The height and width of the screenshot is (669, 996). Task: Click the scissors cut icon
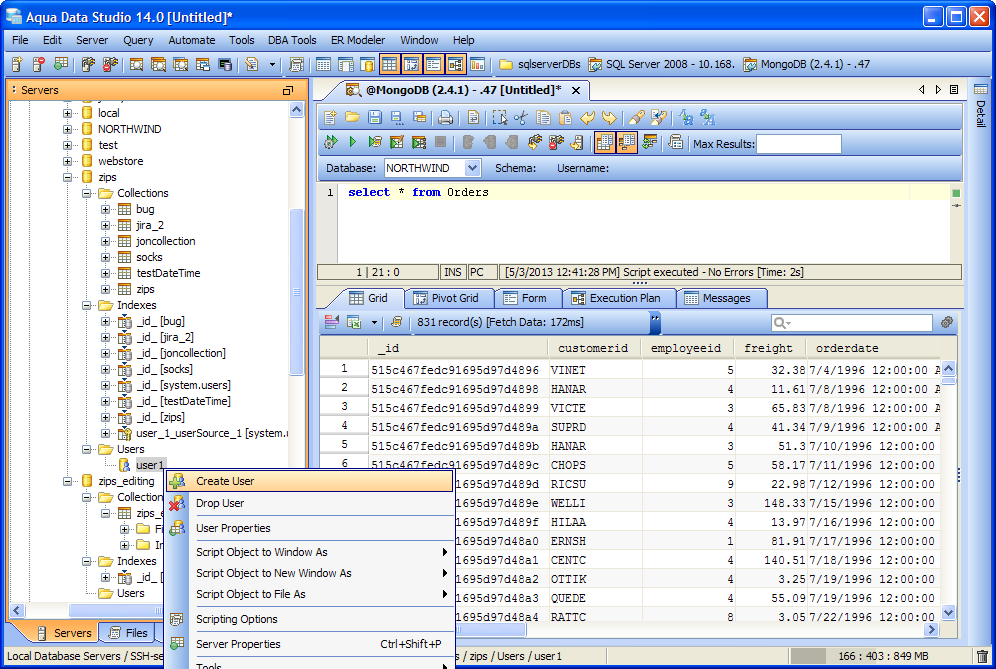pos(521,118)
